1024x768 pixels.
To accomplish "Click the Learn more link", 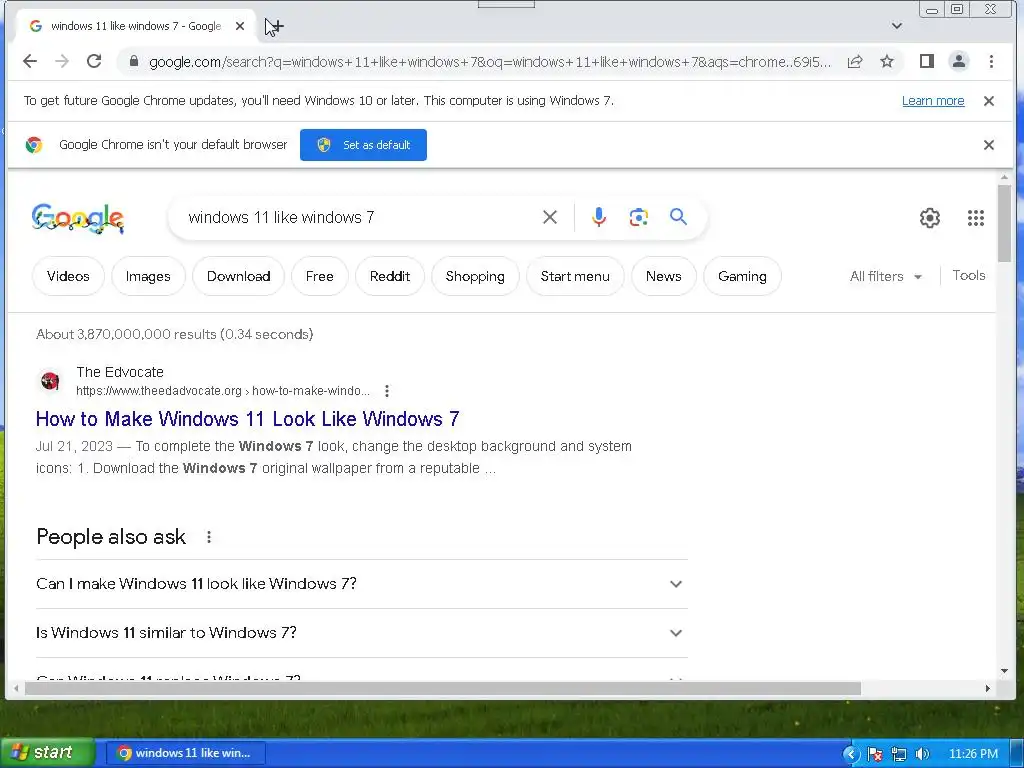I will (933, 101).
